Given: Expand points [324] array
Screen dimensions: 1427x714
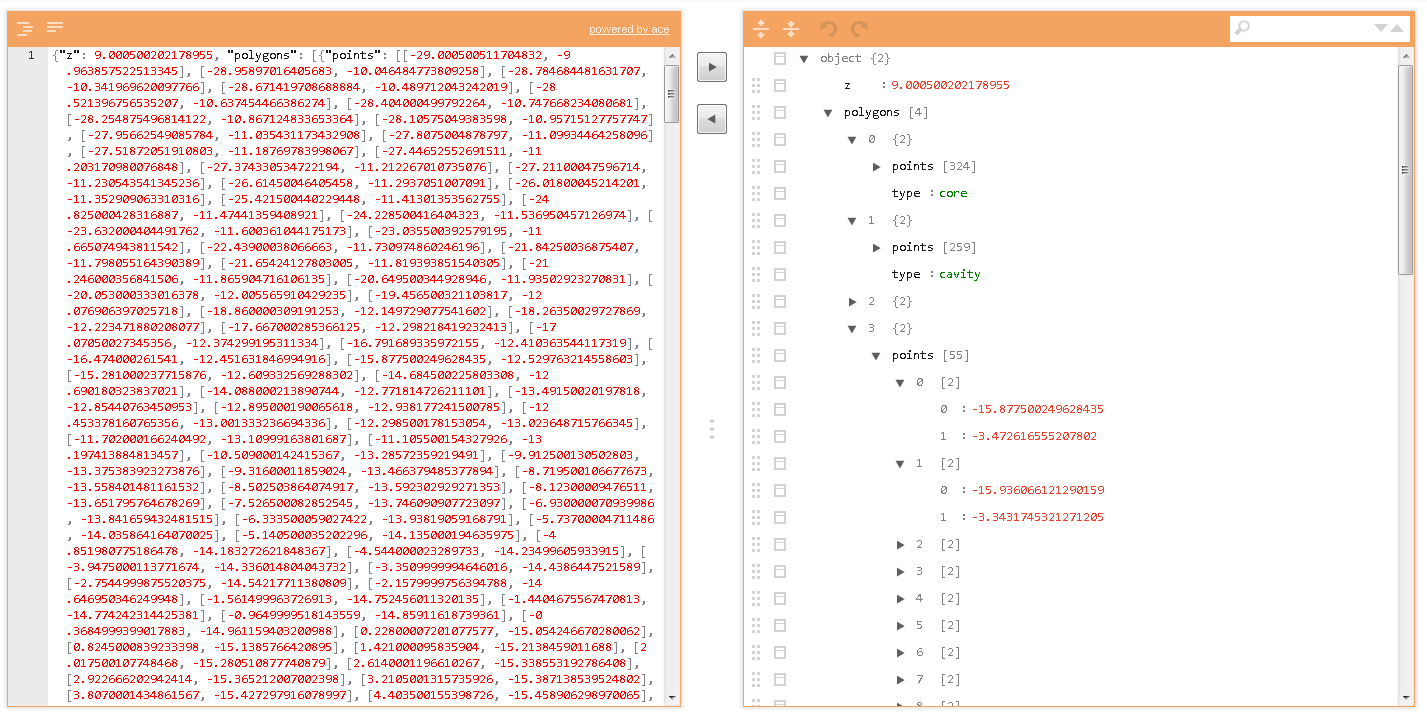Looking at the screenshot, I should pyautogui.click(x=876, y=166).
